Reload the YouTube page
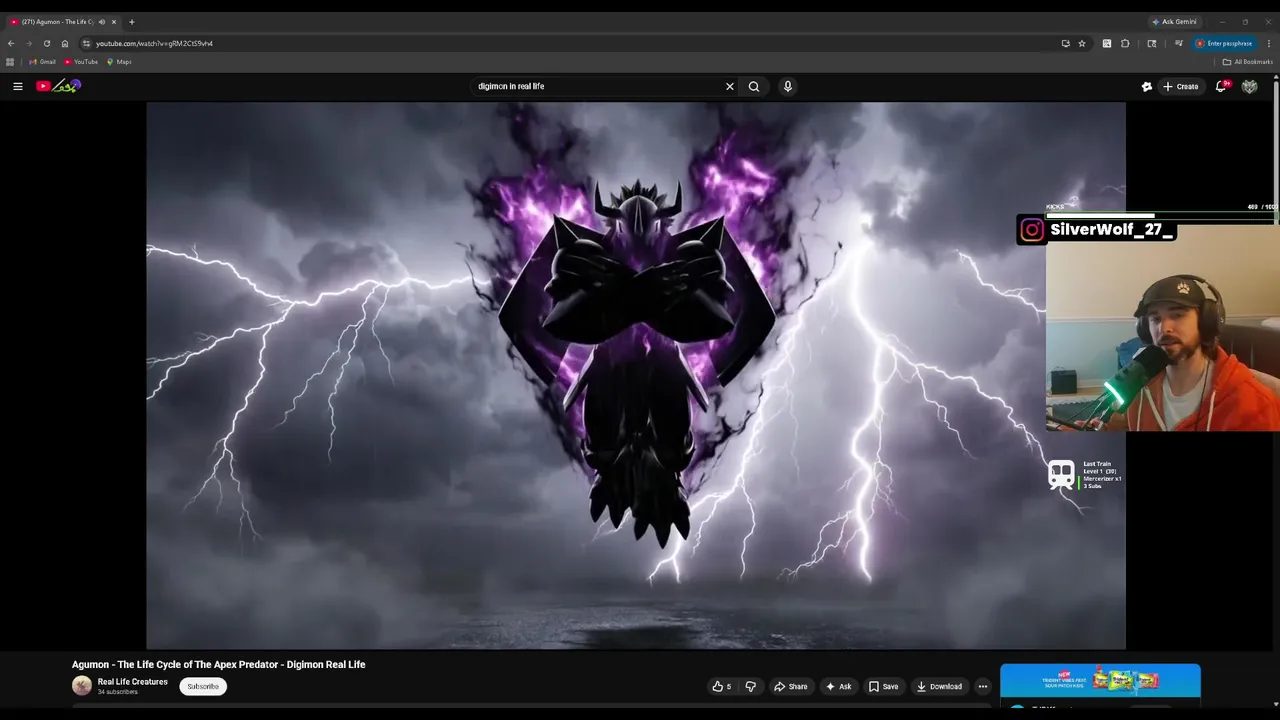Screen dimensions: 1280x720 click(x=47, y=43)
